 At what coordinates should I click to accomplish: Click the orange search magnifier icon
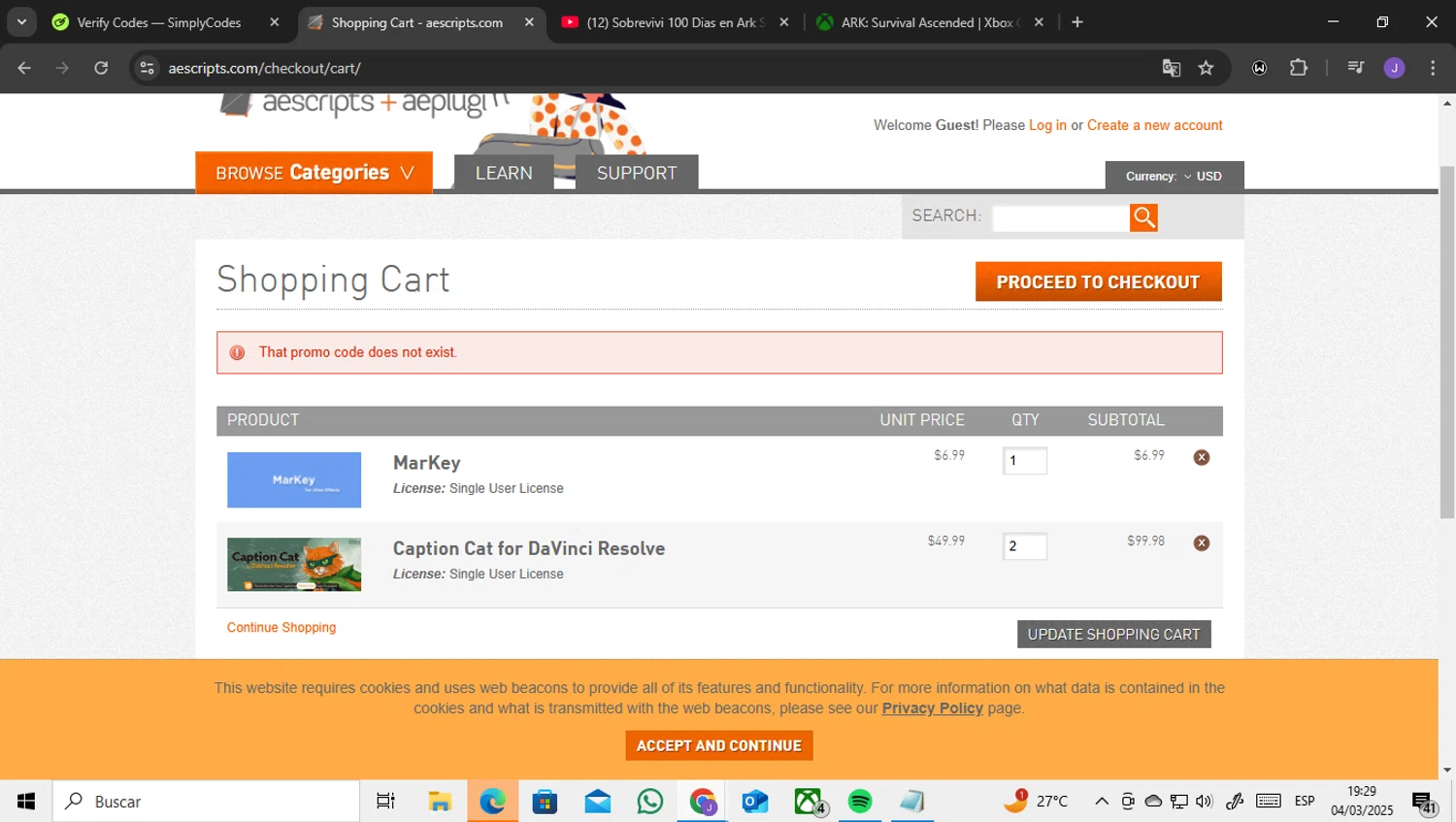tap(1143, 217)
